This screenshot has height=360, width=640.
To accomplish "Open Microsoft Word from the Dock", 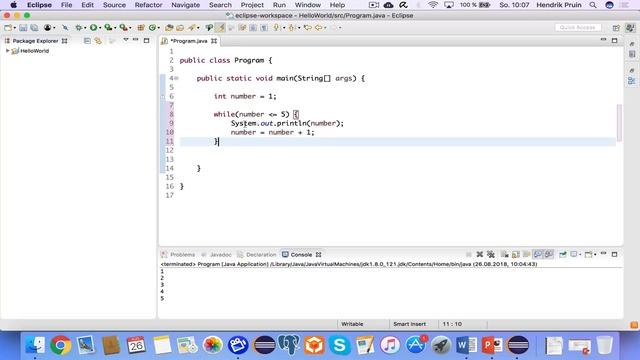I will (467, 345).
